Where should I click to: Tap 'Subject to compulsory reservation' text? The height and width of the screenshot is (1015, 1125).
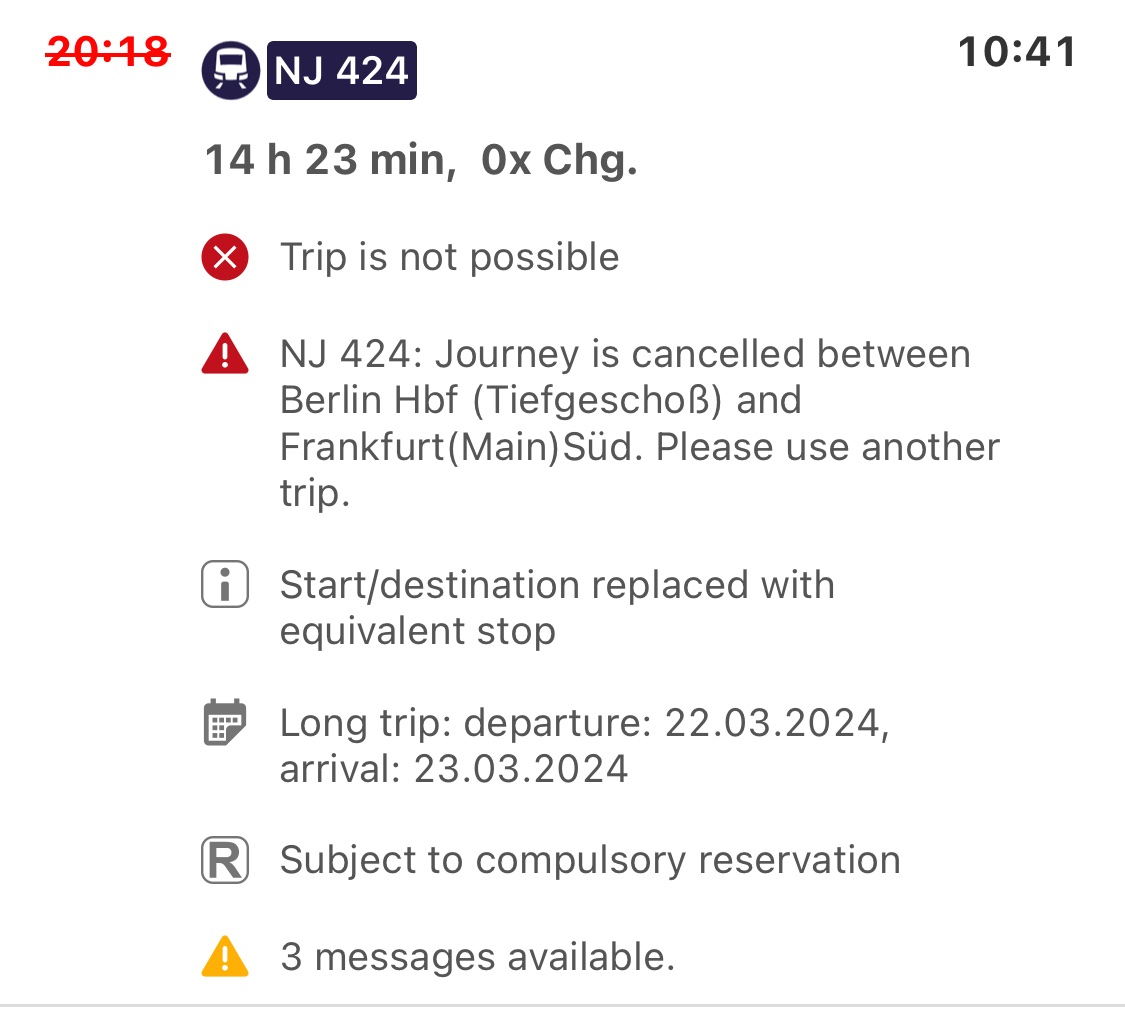point(590,861)
